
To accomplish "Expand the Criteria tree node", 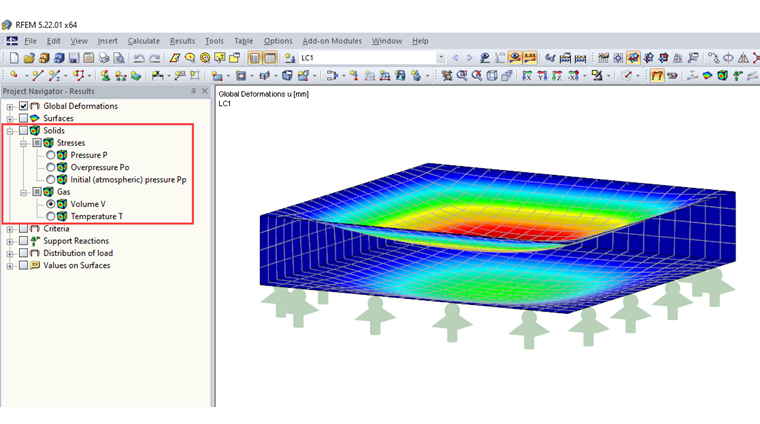I will (10, 229).
